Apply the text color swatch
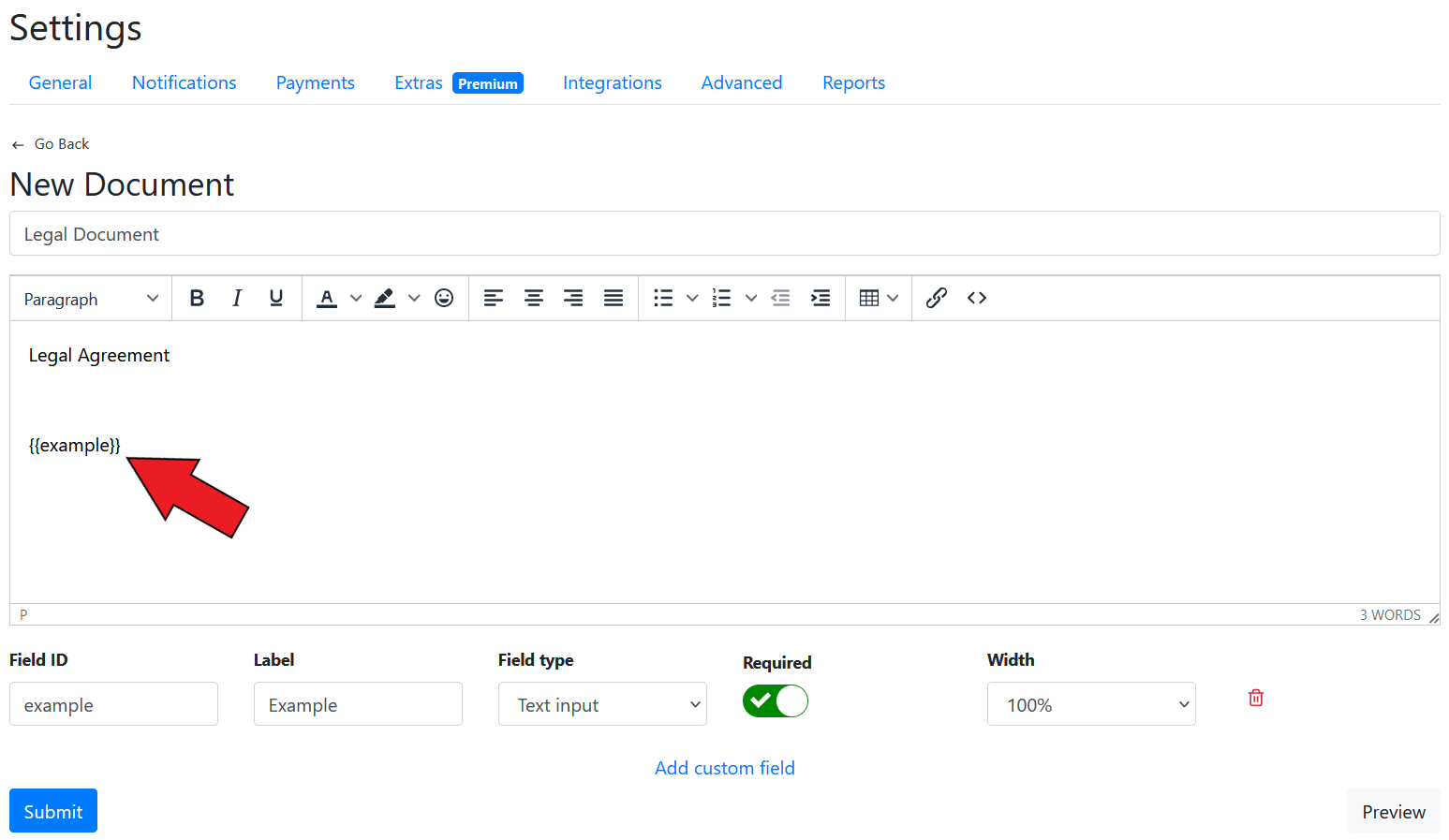This screenshot has width=1449, height=840. [327, 298]
